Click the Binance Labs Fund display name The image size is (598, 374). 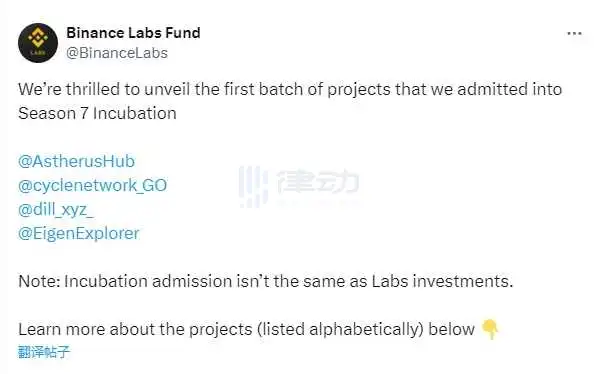(x=133, y=33)
